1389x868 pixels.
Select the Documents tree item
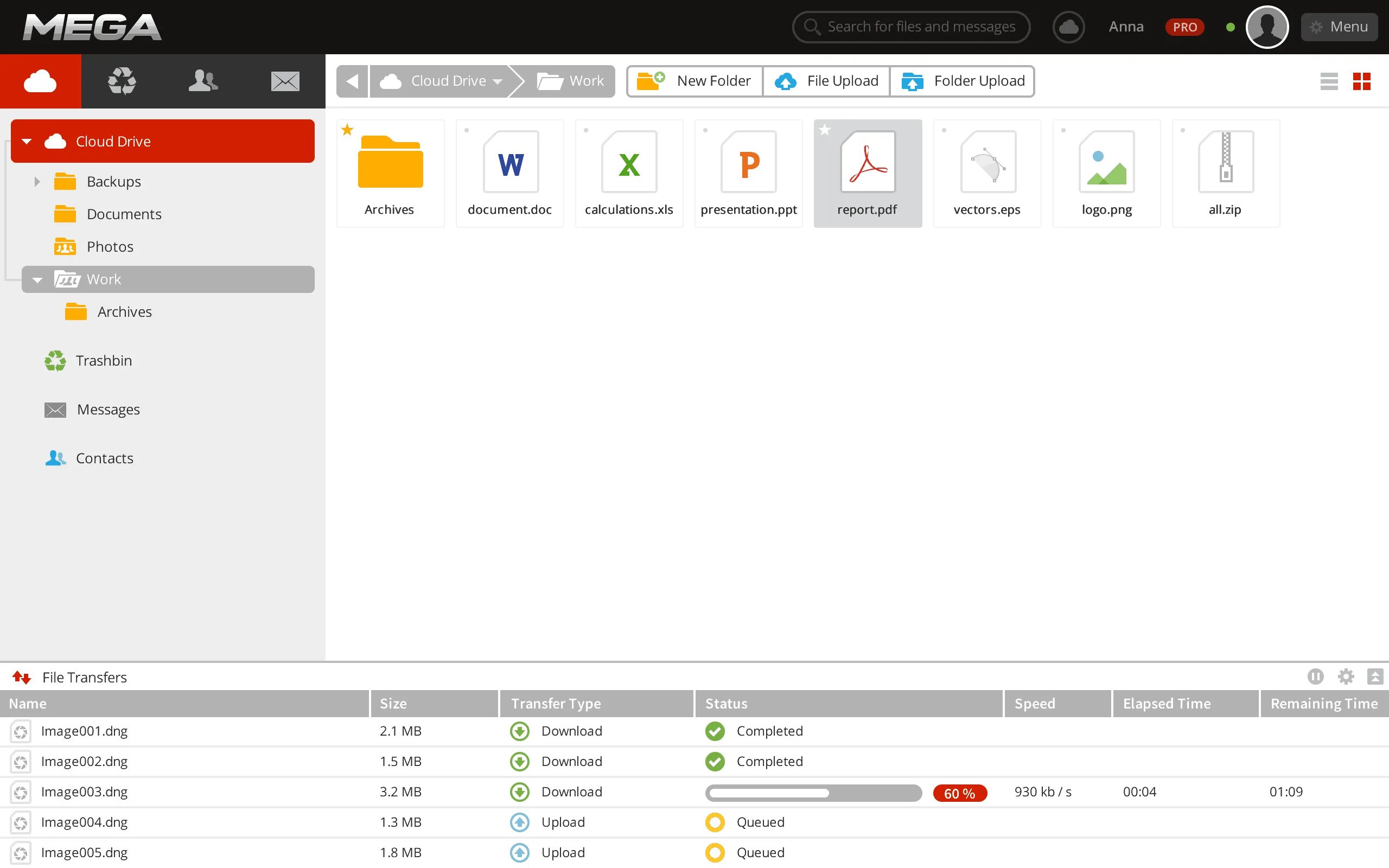pyautogui.click(x=123, y=213)
